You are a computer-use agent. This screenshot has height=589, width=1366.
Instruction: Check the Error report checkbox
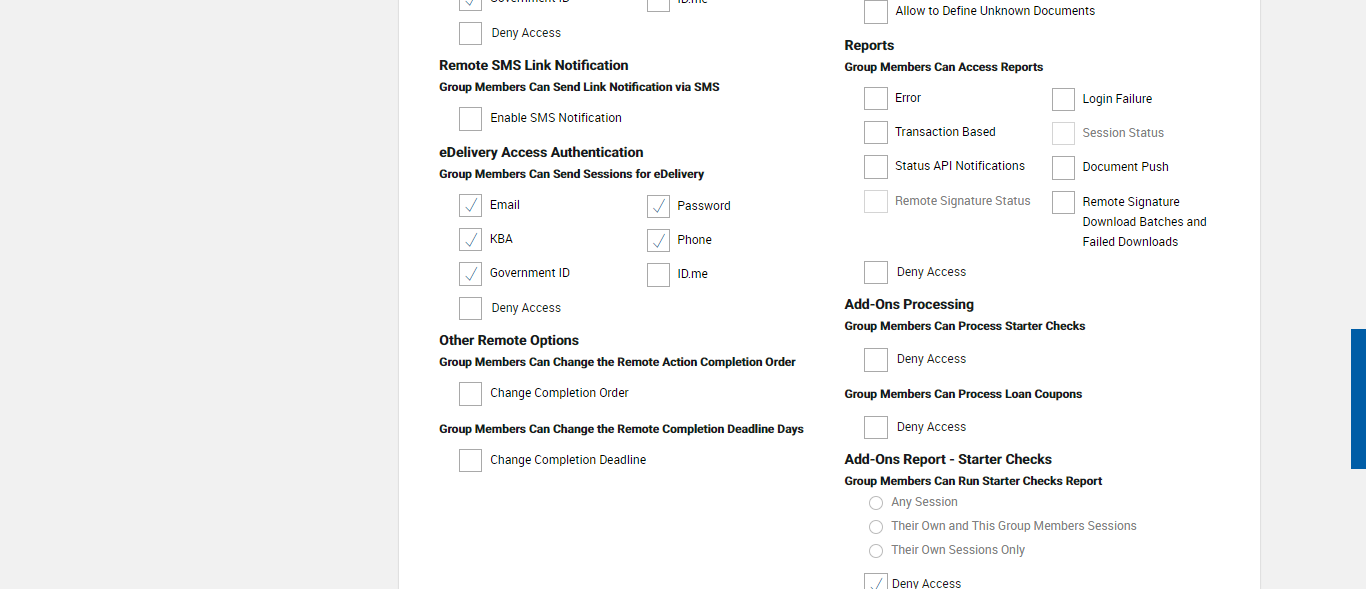point(876,99)
